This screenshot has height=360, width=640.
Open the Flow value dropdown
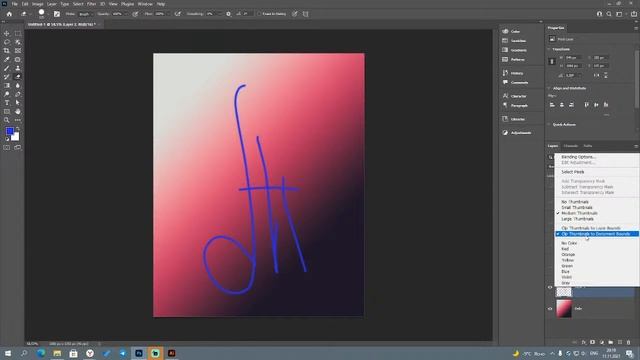tap(168, 14)
